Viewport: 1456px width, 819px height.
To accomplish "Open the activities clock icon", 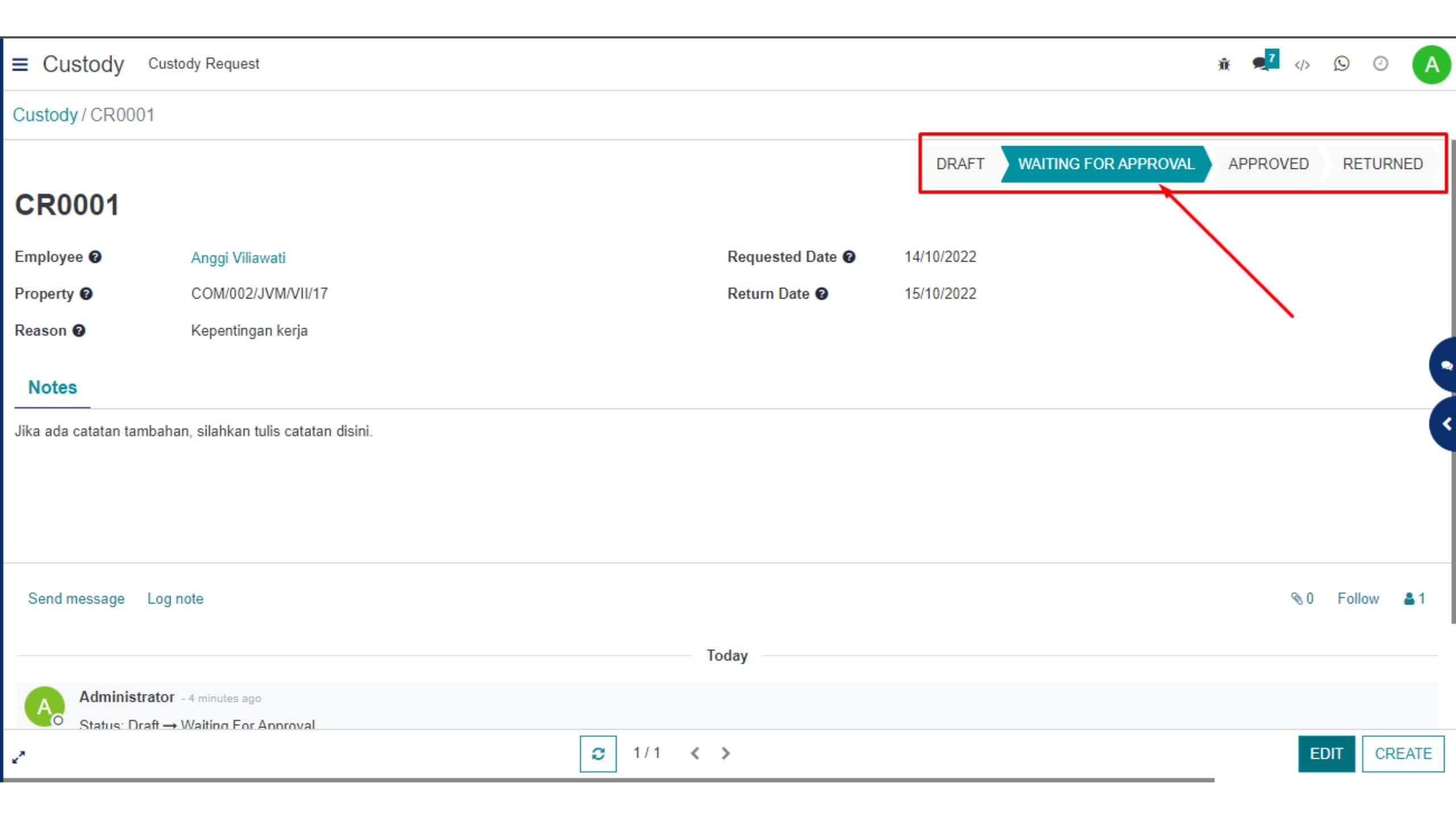I will coord(1380,64).
